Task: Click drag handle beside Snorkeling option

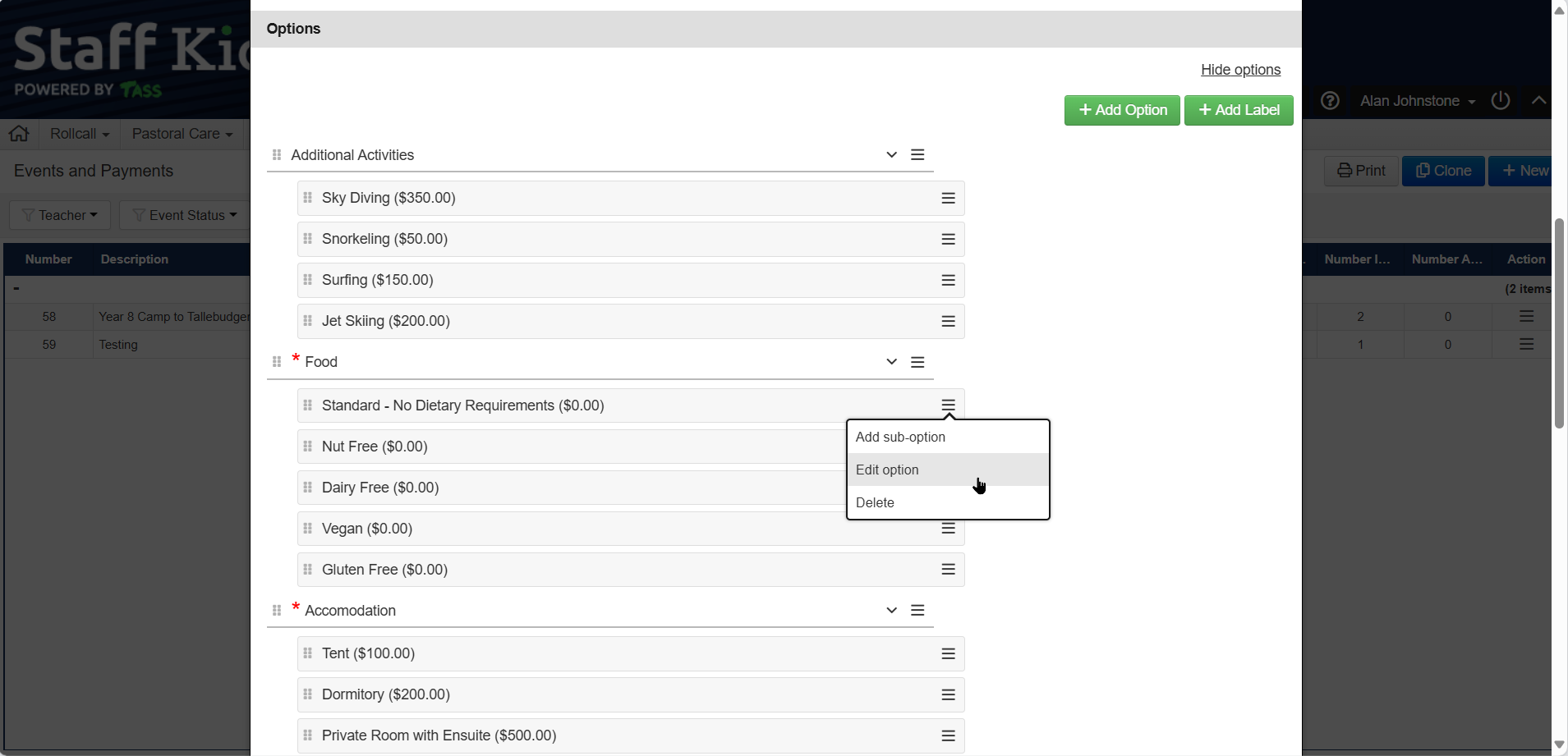Action: (308, 239)
